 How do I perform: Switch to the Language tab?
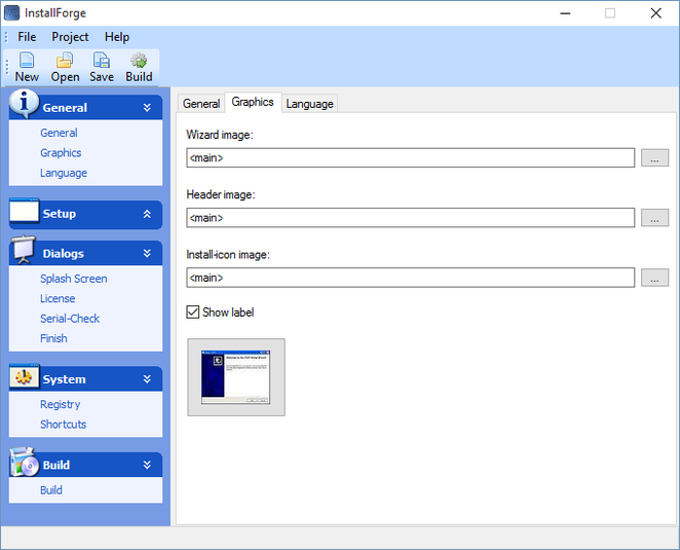pos(310,104)
